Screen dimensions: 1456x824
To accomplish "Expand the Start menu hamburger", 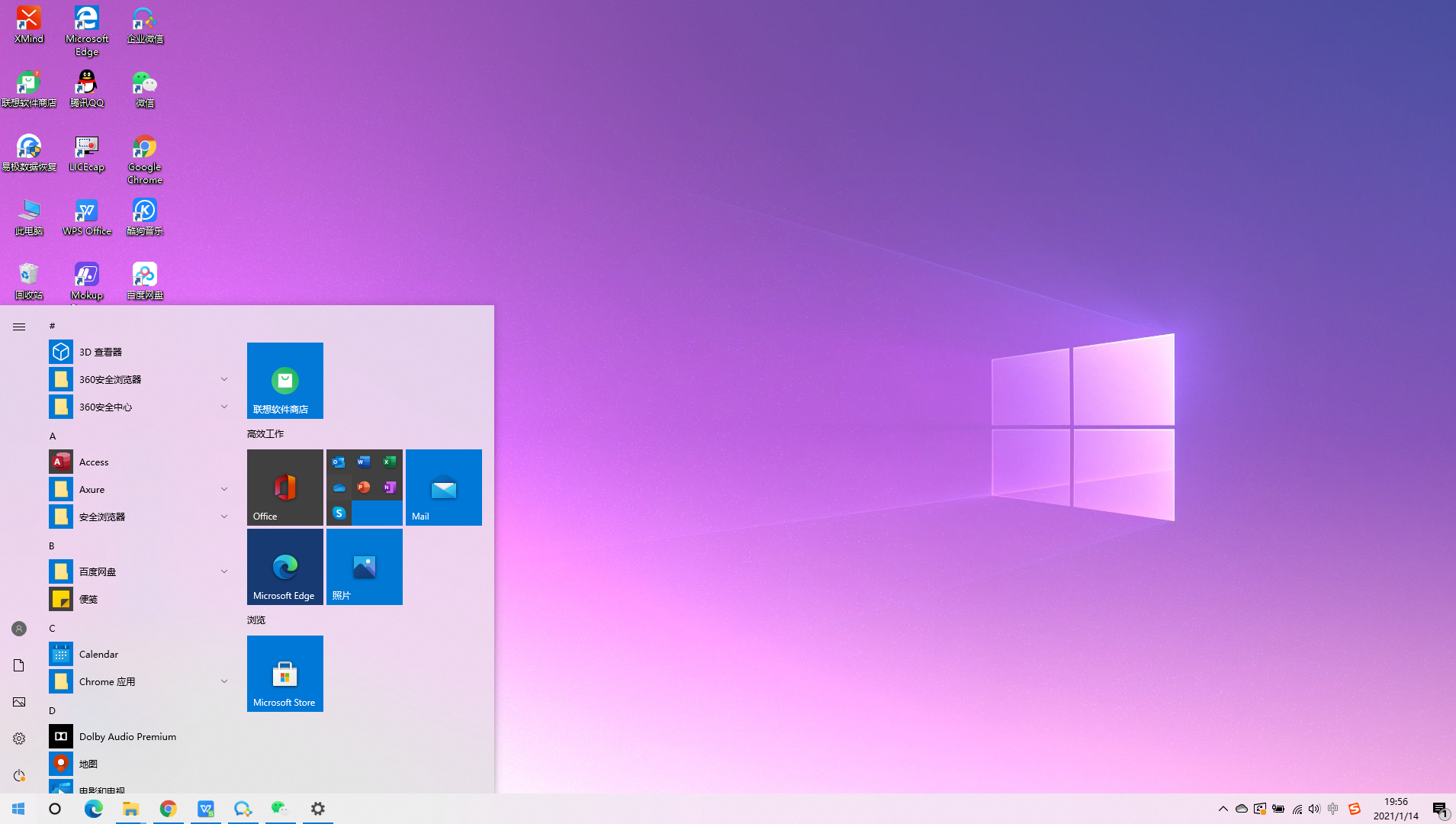I will [x=19, y=327].
